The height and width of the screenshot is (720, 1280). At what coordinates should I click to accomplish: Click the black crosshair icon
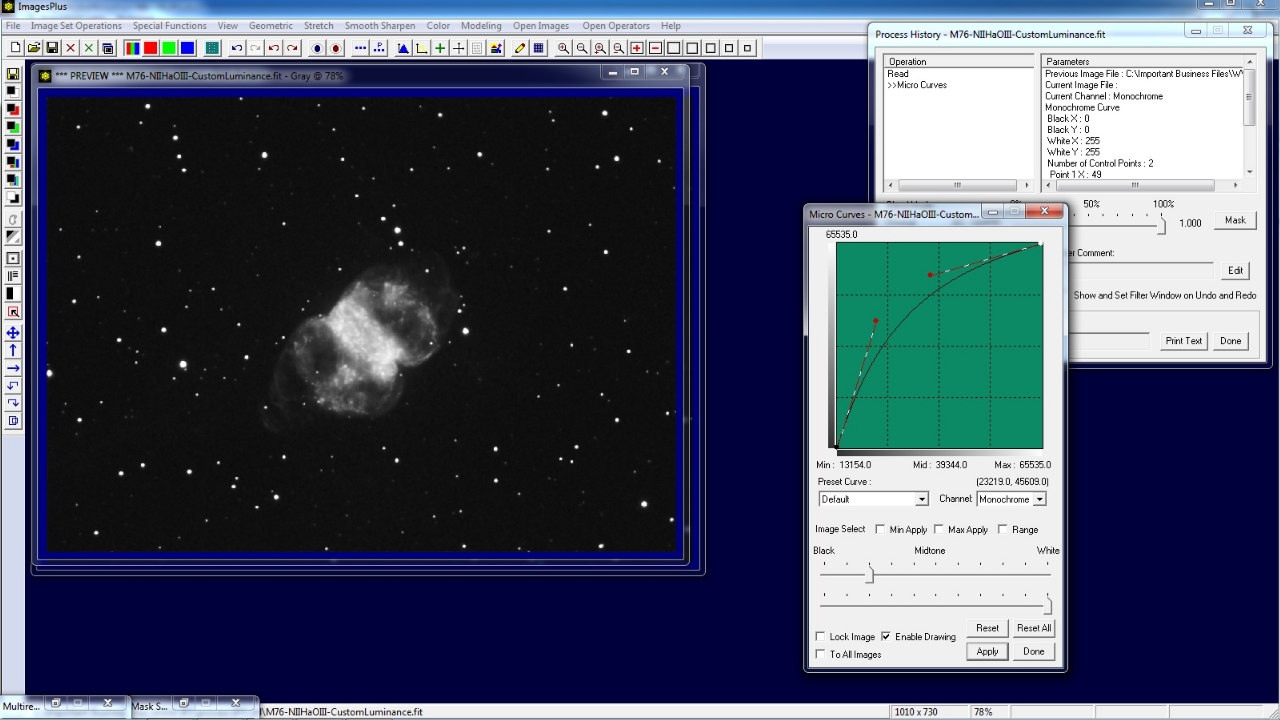click(459, 48)
